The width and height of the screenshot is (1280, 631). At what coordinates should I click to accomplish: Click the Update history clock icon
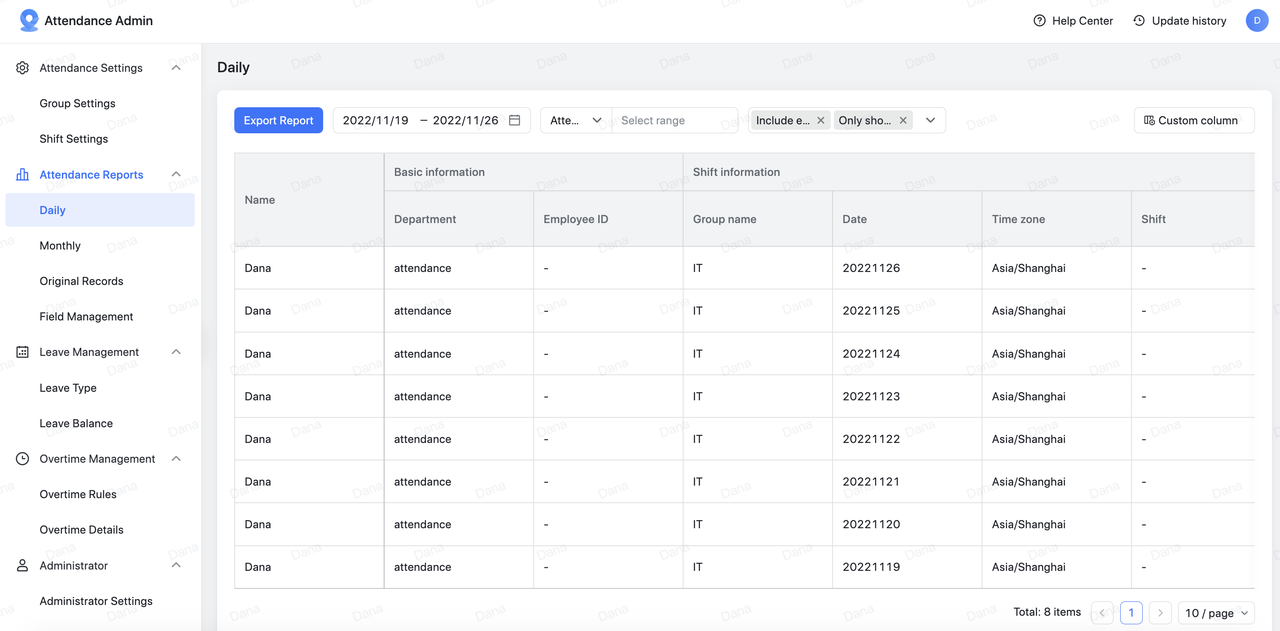point(1139,21)
